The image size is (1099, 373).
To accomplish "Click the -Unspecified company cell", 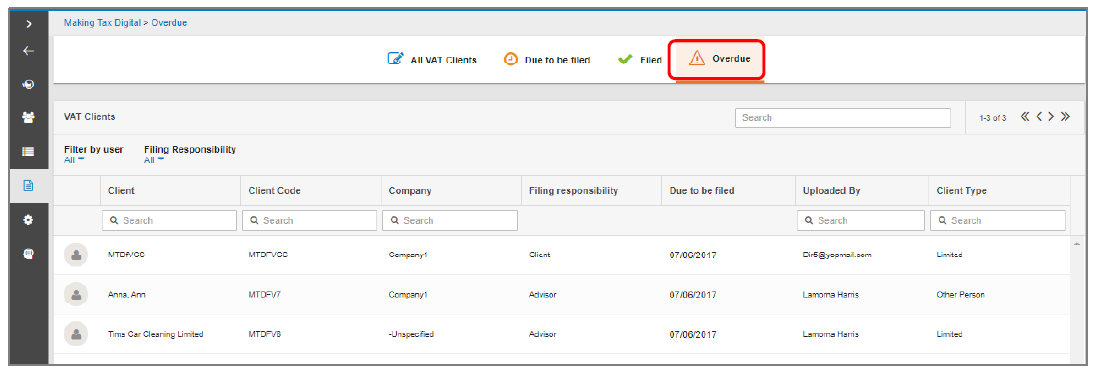I will tap(411, 334).
